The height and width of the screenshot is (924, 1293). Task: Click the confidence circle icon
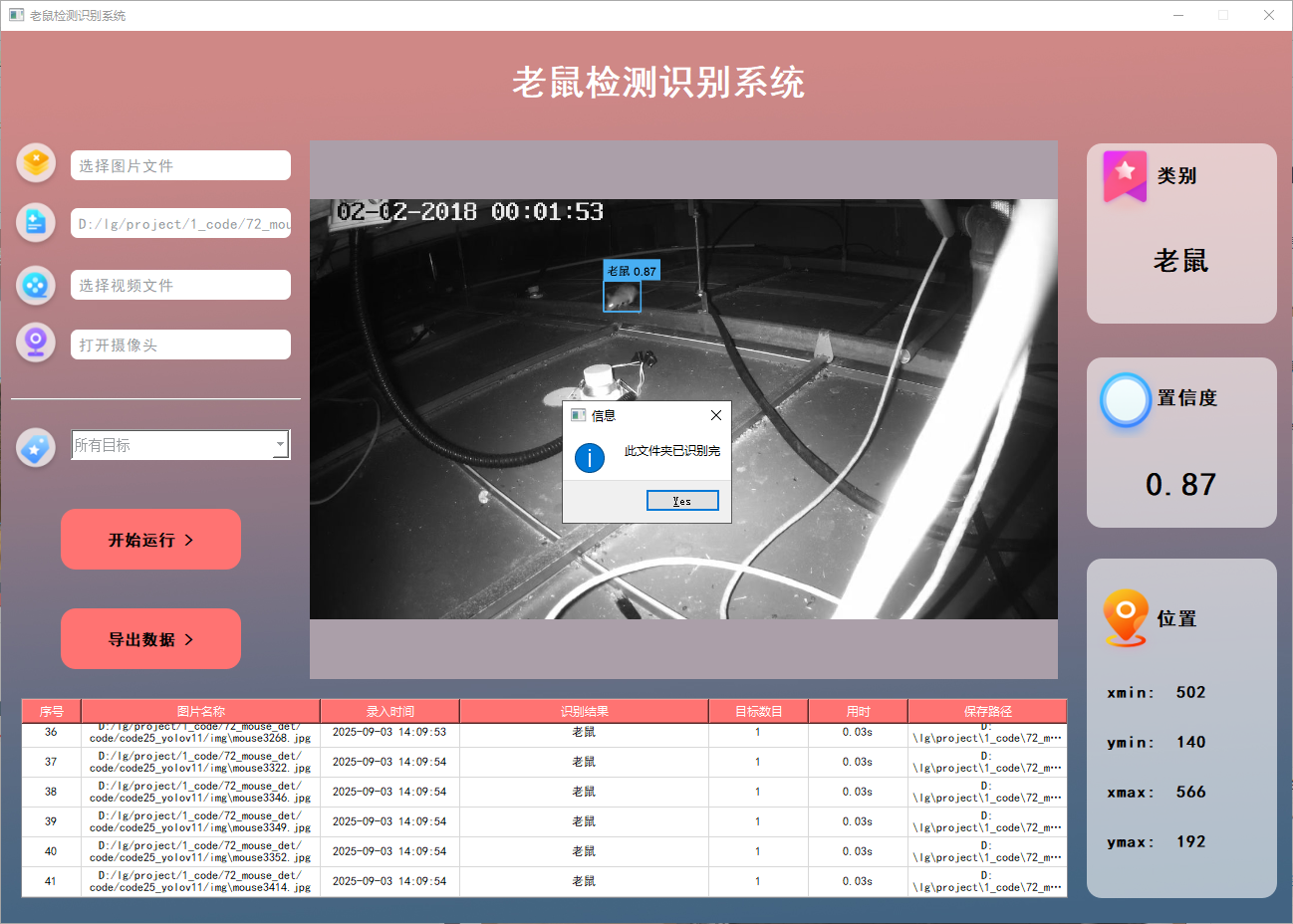1126,400
